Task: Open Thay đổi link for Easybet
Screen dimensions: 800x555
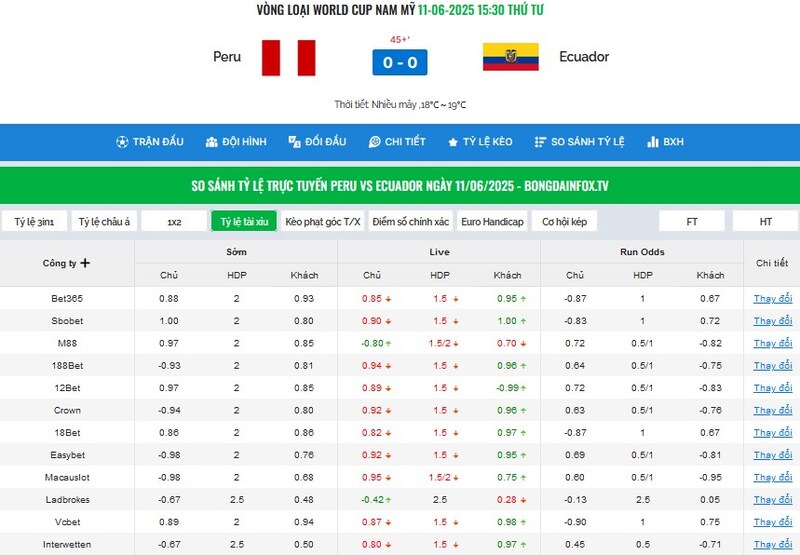Action: (x=773, y=455)
